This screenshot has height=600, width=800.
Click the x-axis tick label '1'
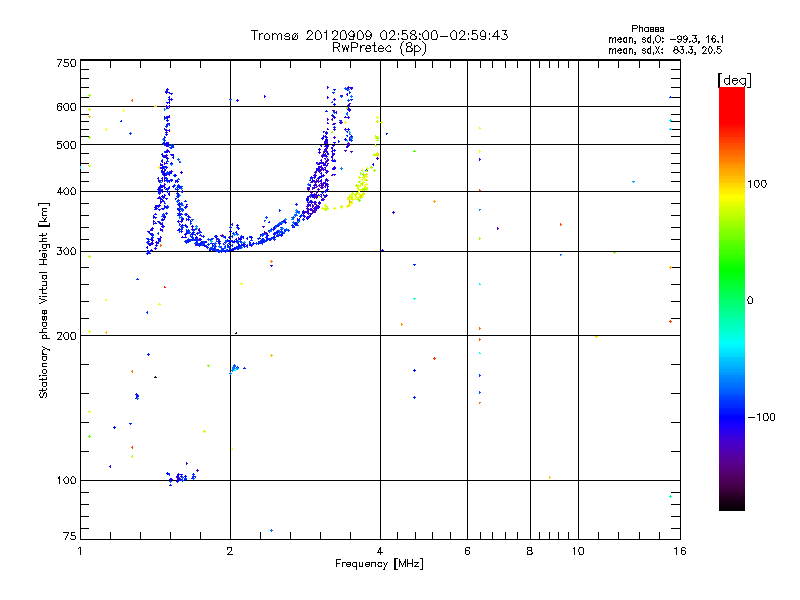point(80,551)
